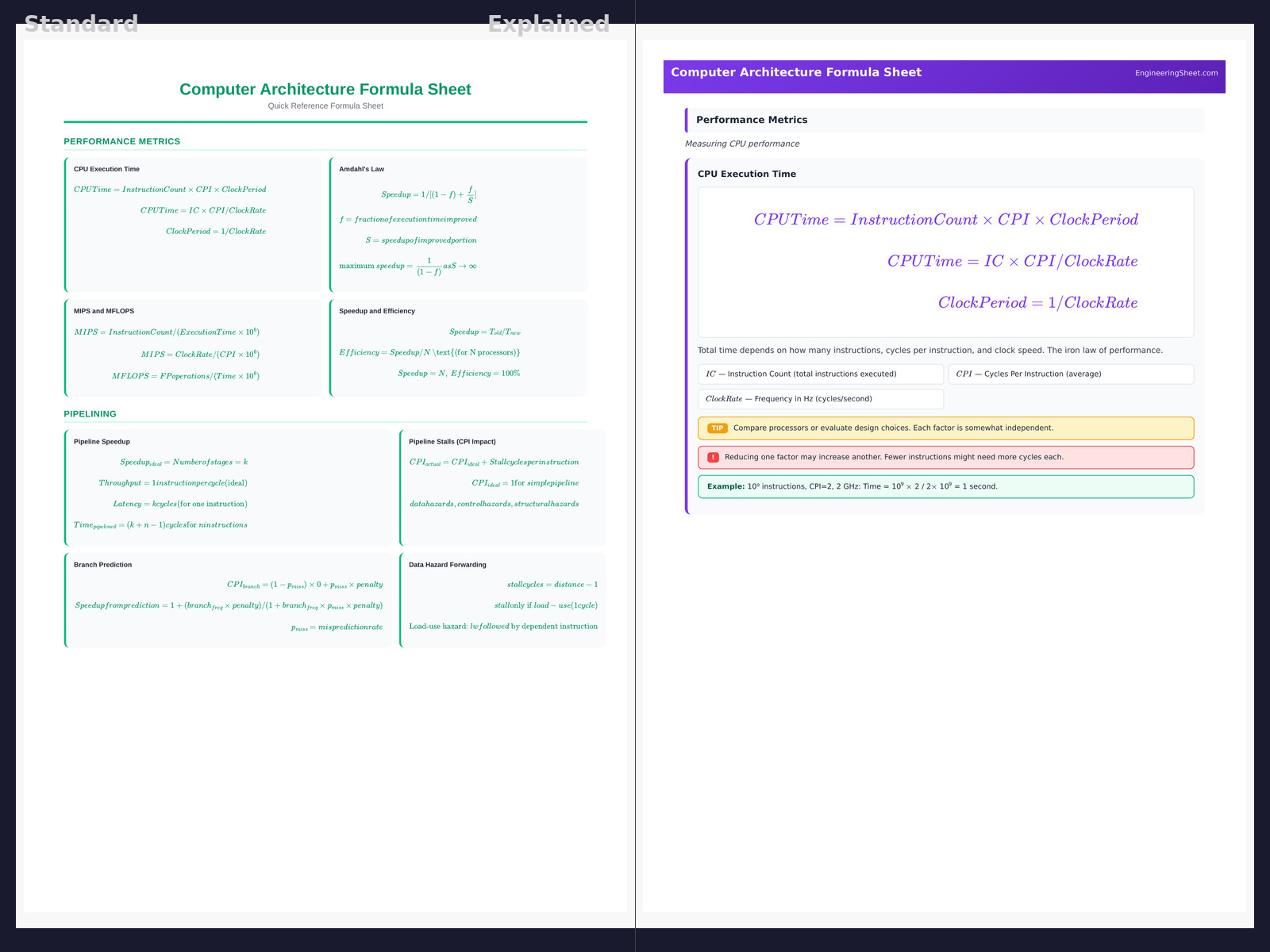Click the MIPS and MFLOPS card heading
This screenshot has height=952, width=1270.
point(103,311)
